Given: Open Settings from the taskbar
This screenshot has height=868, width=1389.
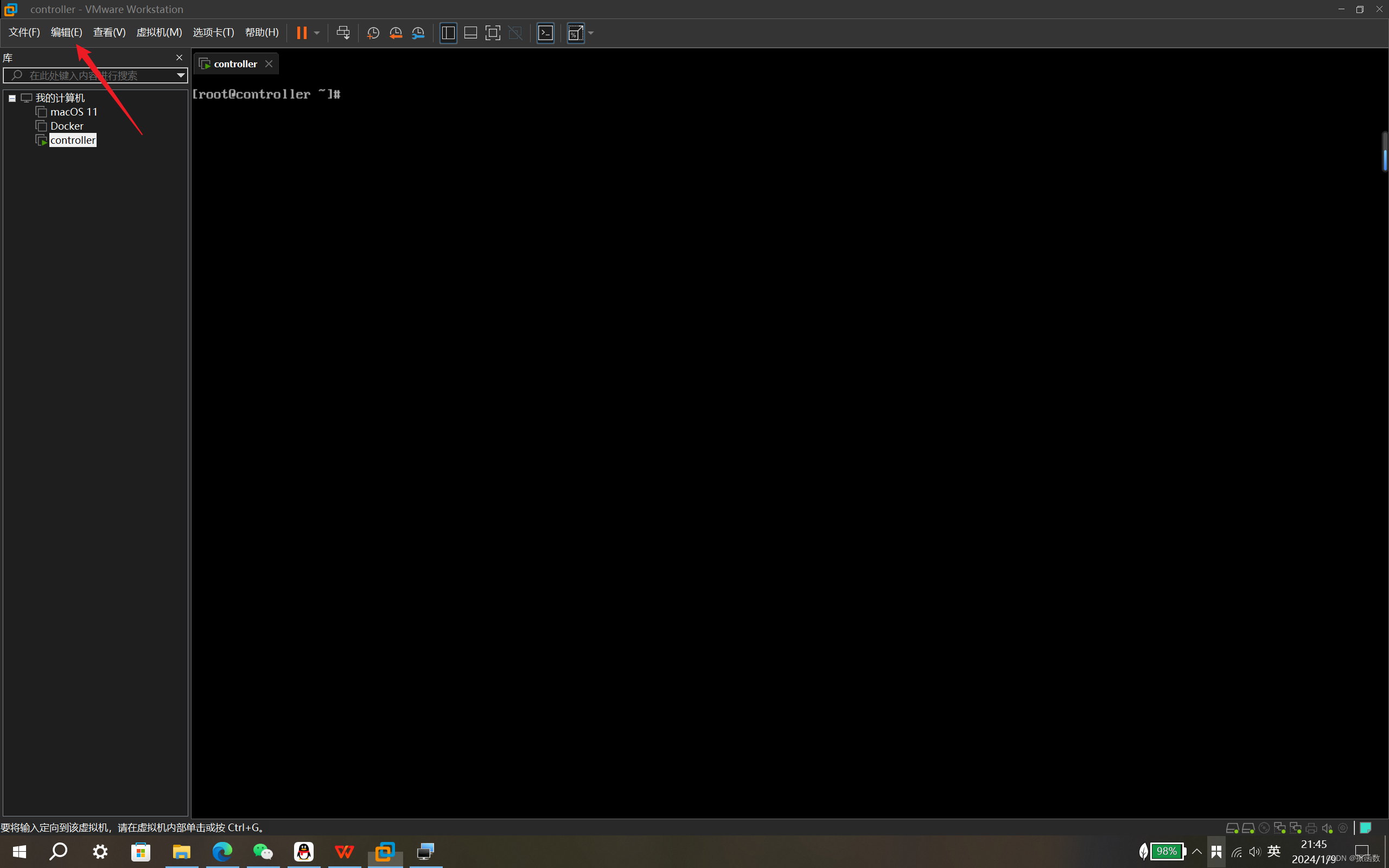Looking at the screenshot, I should pyautogui.click(x=100, y=851).
